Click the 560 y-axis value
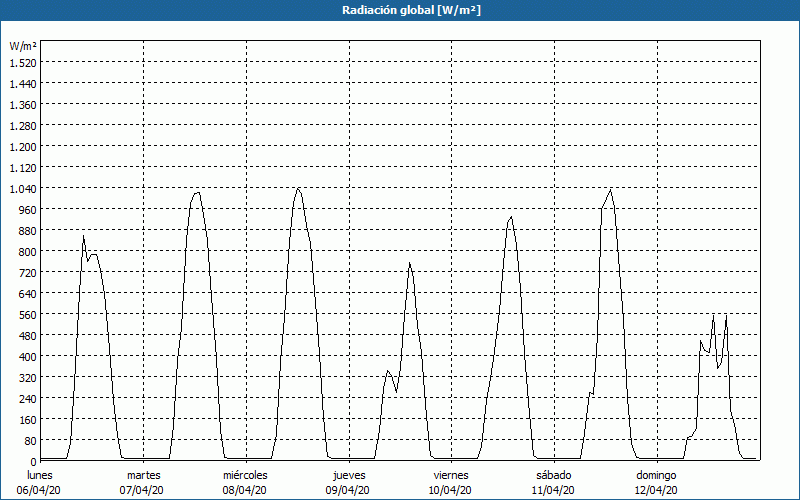The height and width of the screenshot is (500, 800). point(28,315)
